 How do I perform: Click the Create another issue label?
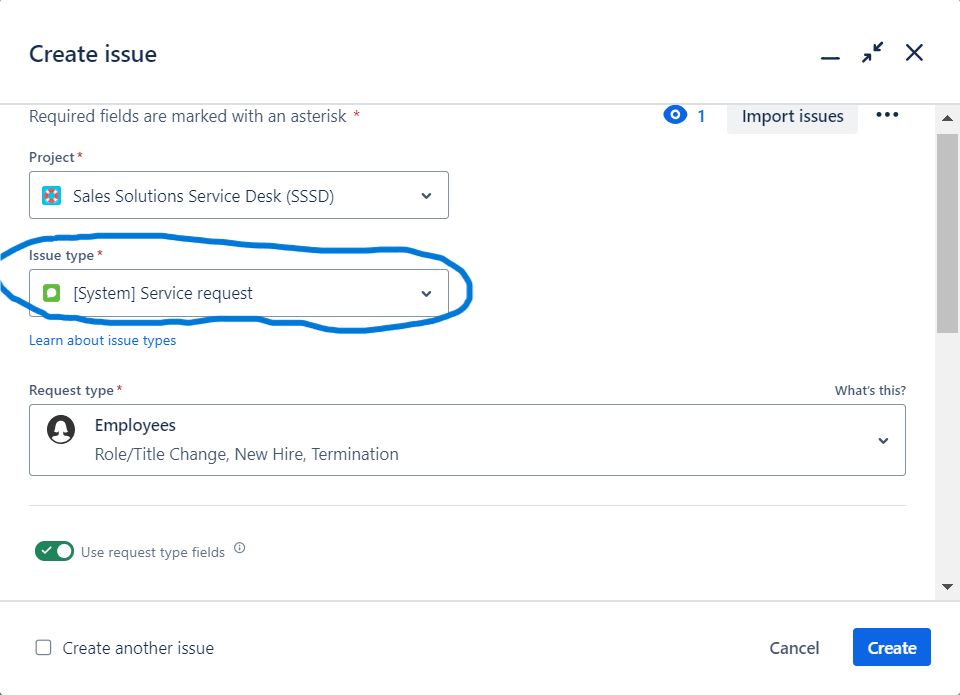coord(138,648)
